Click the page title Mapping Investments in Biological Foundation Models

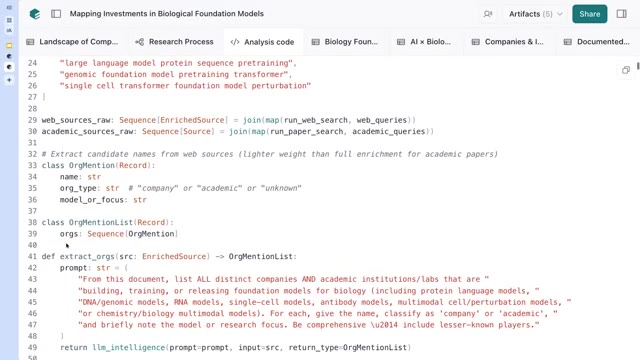pyautogui.click(x=167, y=13)
